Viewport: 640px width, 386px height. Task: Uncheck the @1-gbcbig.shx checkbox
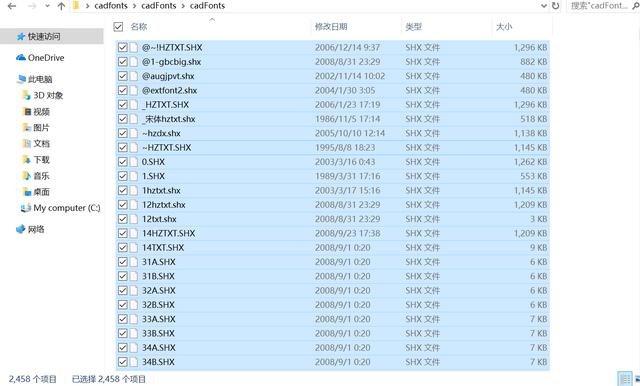(122, 62)
